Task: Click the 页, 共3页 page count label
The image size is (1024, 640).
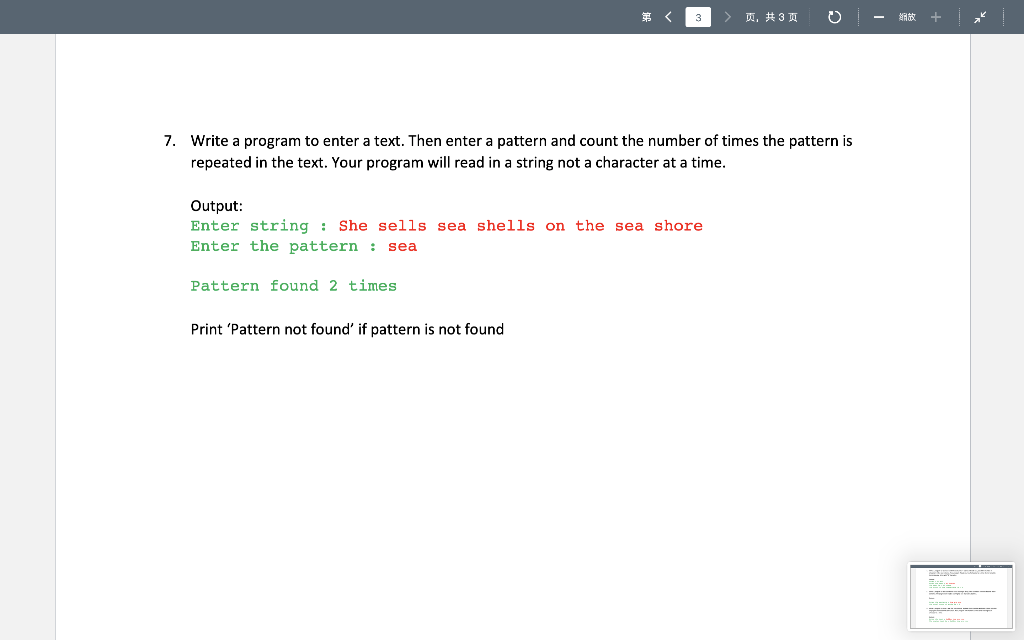Action: tap(773, 16)
